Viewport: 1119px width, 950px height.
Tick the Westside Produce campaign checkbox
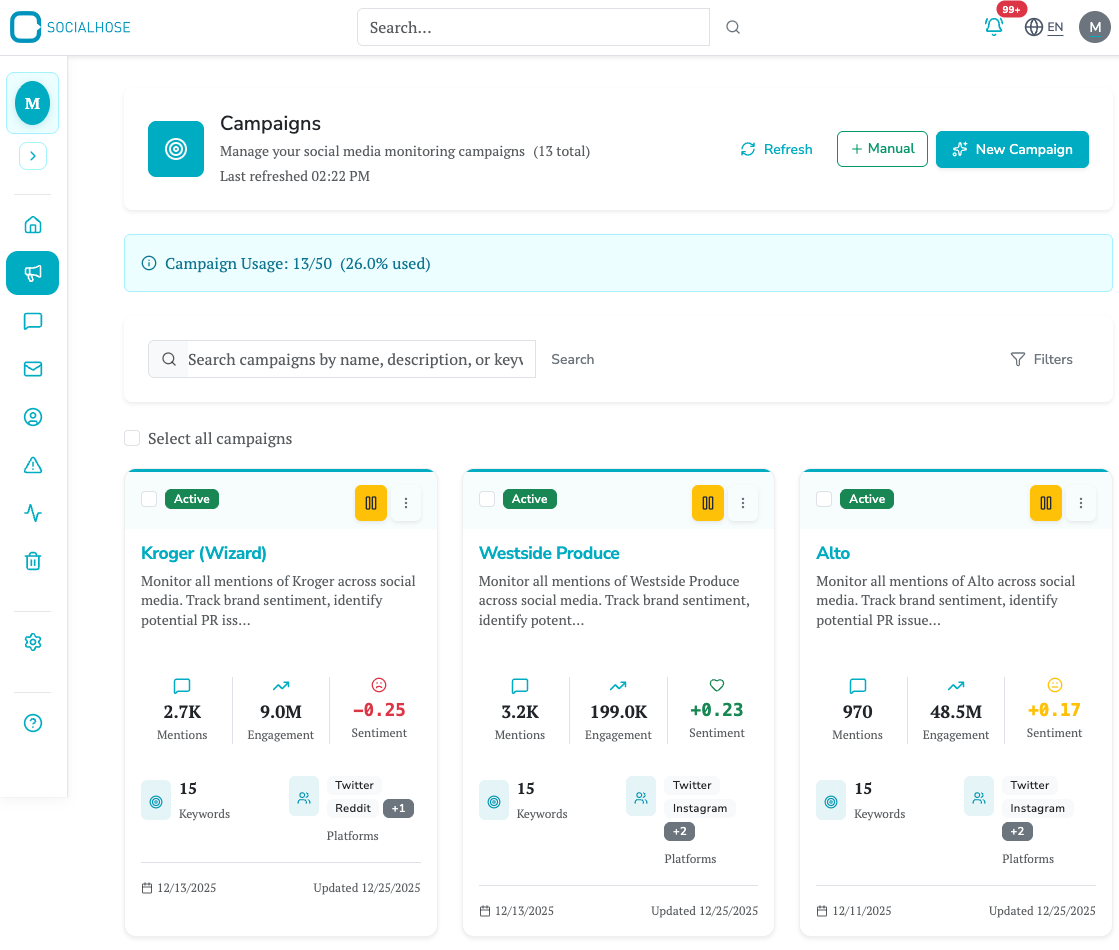pos(487,499)
